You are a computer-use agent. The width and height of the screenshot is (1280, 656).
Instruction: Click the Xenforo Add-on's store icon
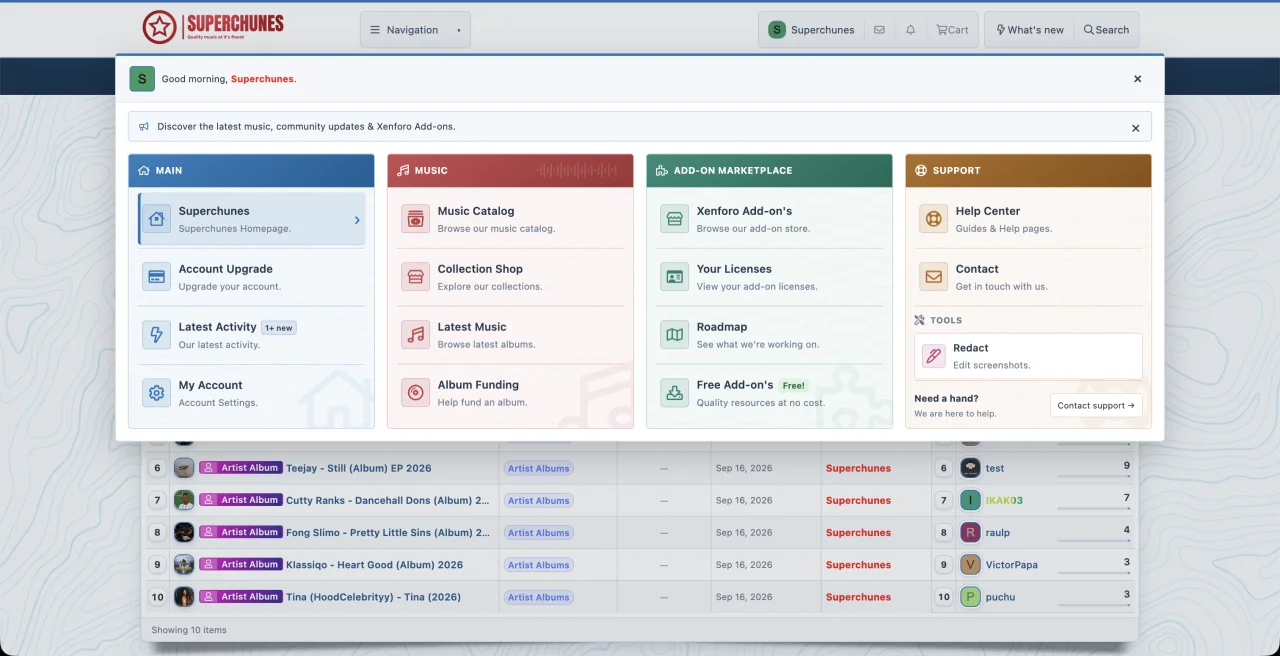click(675, 219)
